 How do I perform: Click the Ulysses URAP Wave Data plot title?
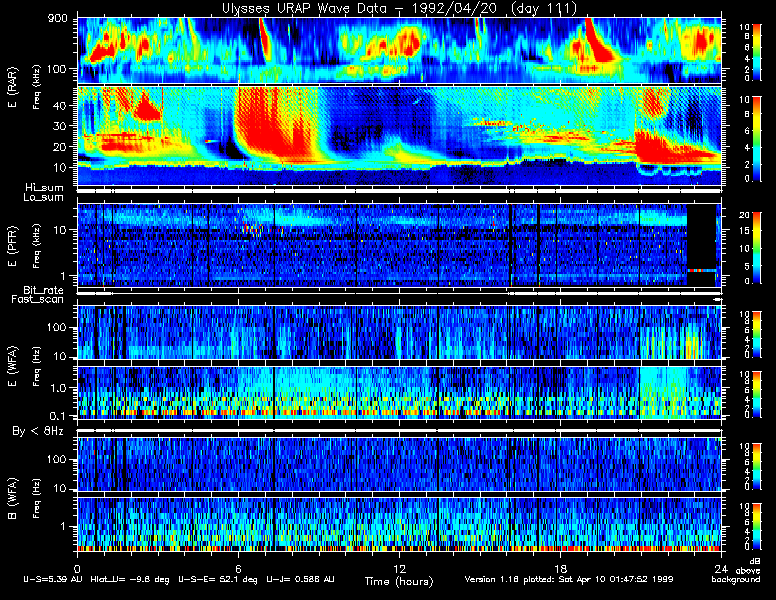point(399,8)
